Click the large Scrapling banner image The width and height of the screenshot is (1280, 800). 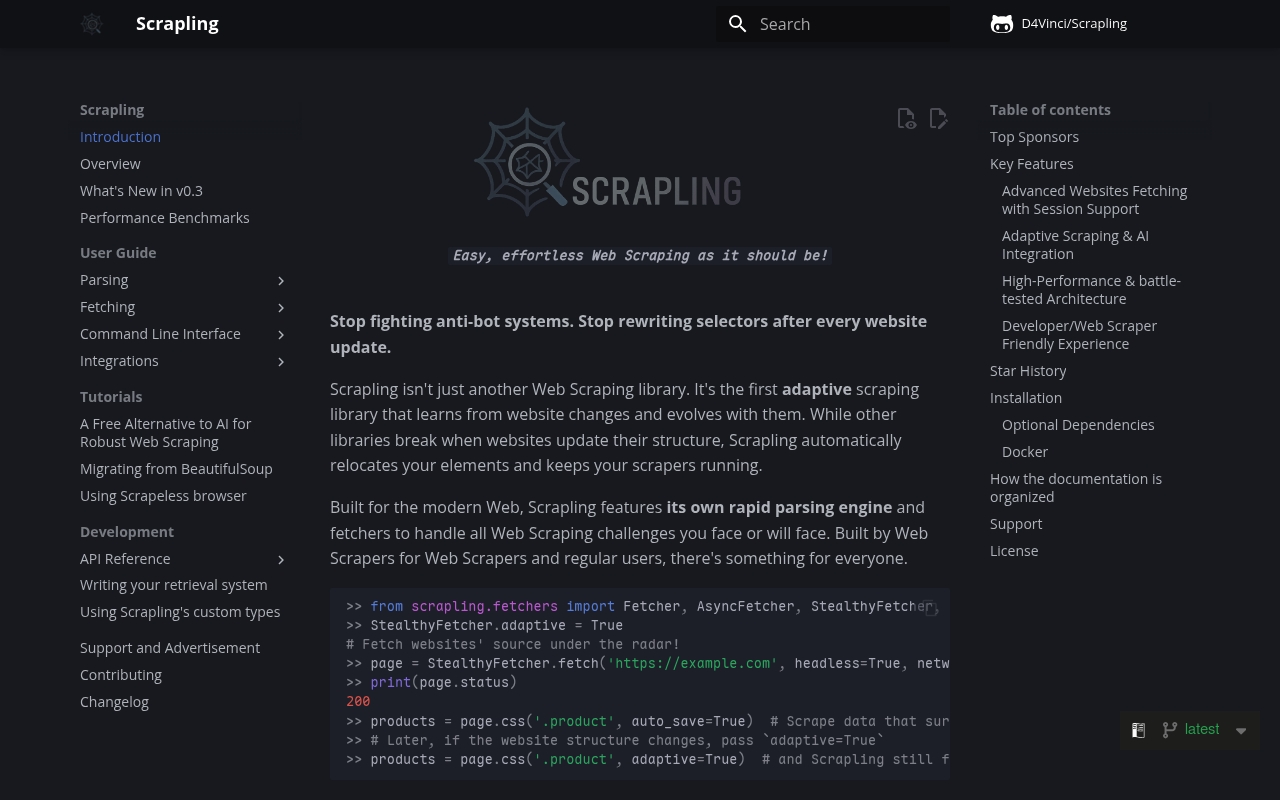coord(608,163)
